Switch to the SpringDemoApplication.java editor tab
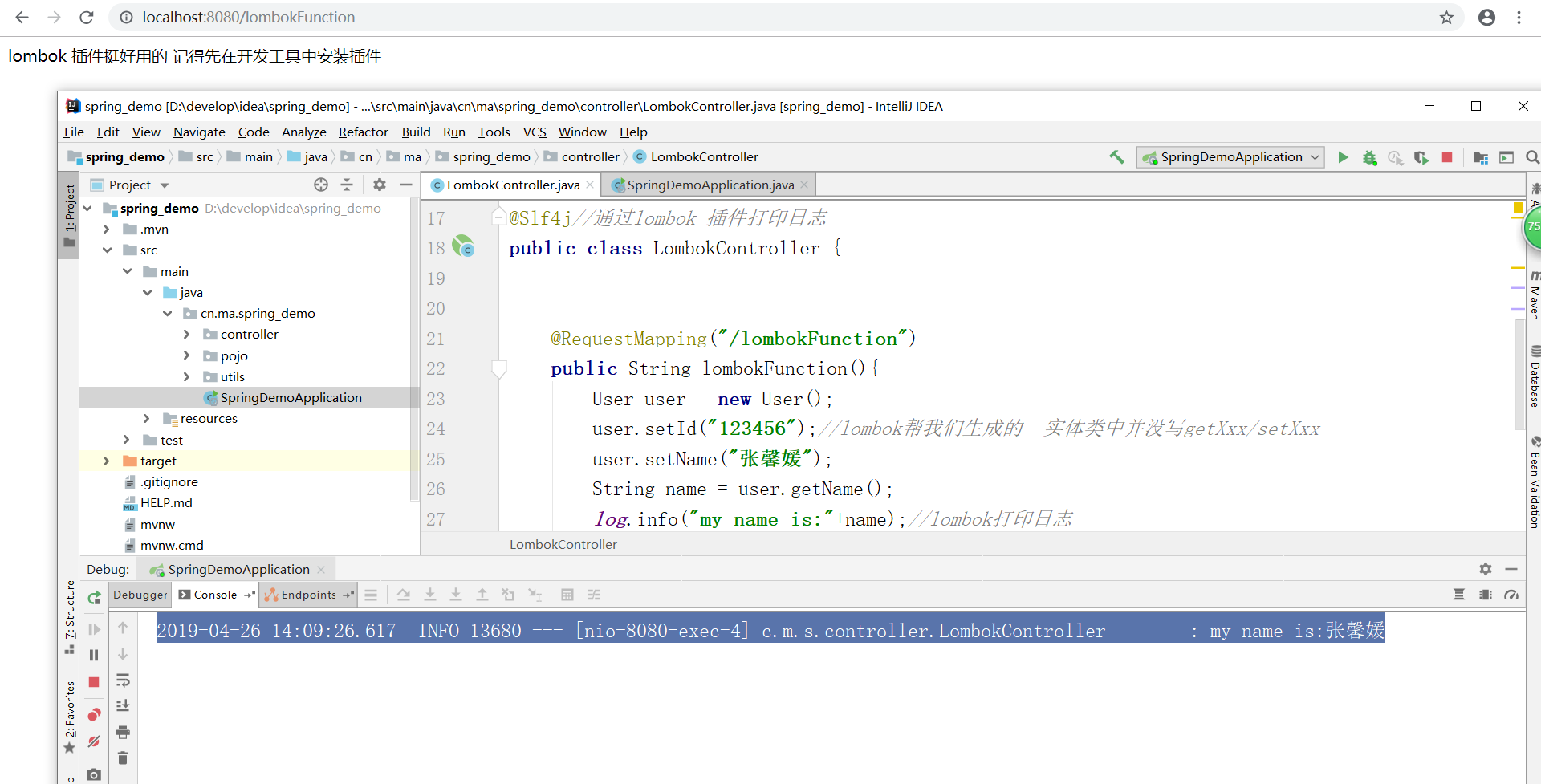The height and width of the screenshot is (784, 1541). [710, 185]
